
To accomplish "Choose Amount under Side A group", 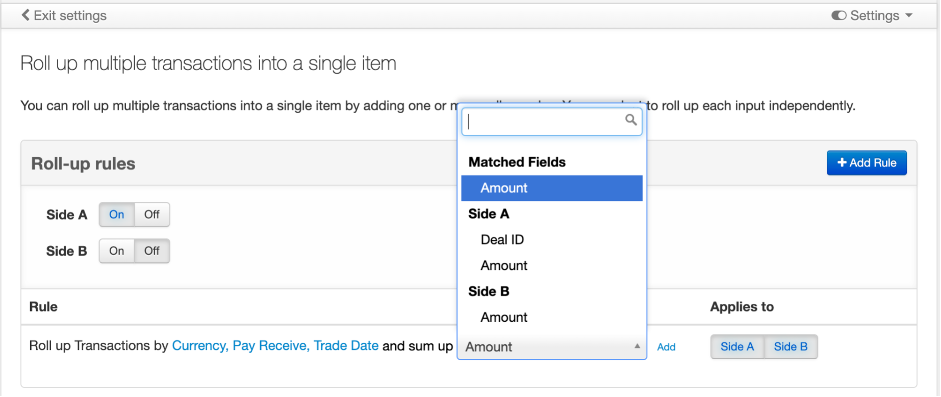I will click(552, 266).
